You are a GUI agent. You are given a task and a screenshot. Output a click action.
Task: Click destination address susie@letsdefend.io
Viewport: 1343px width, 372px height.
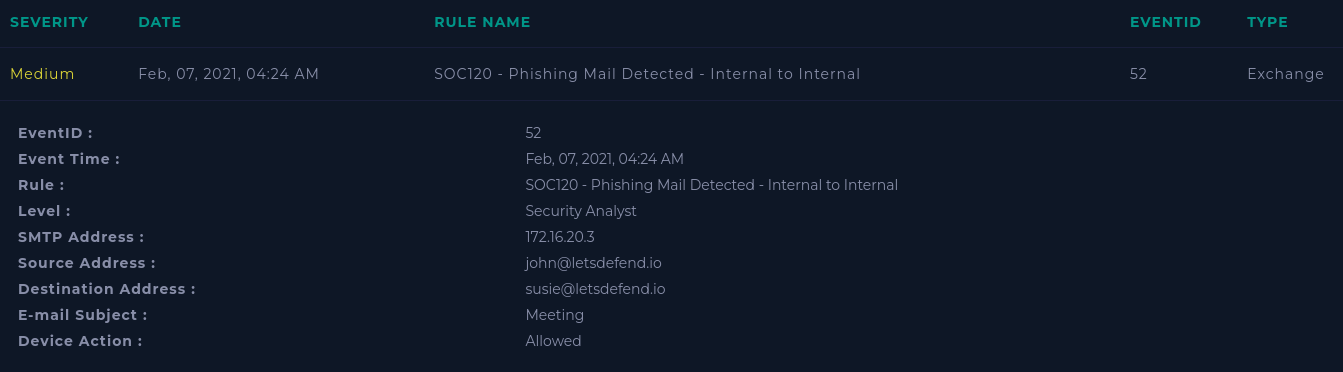pos(595,289)
